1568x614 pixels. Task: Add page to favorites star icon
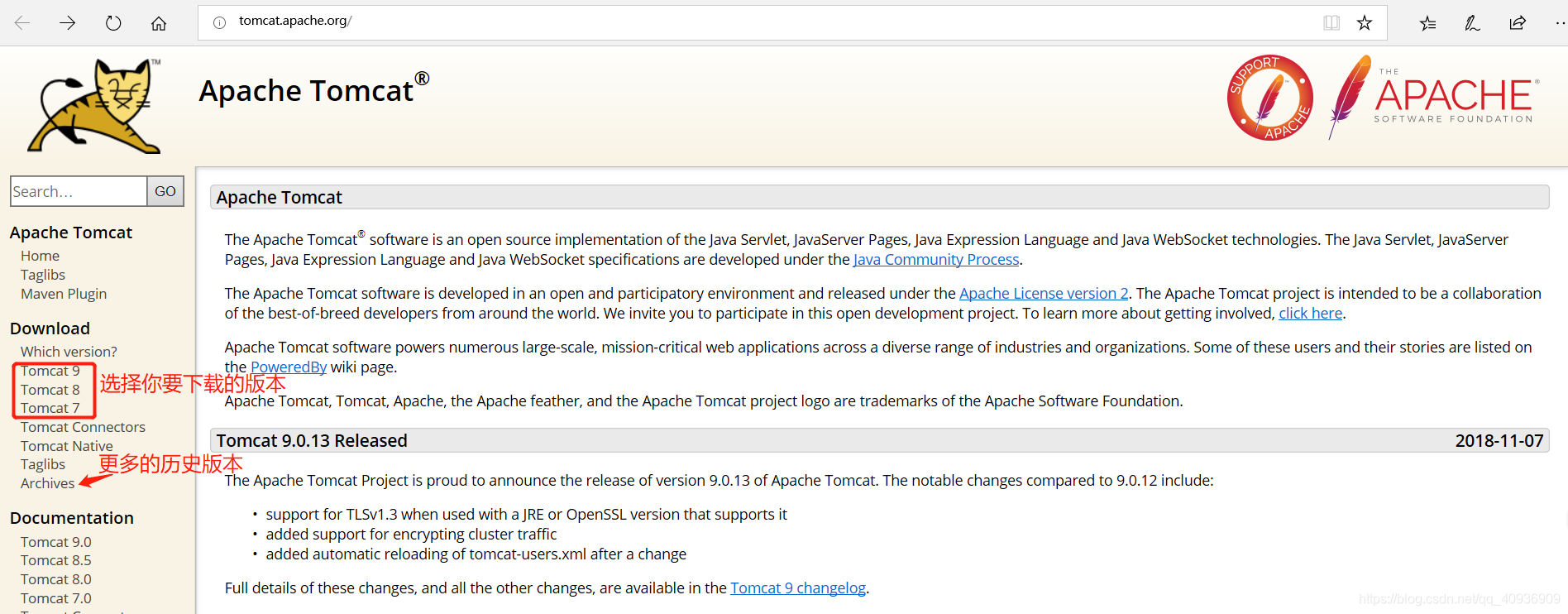[x=1365, y=22]
